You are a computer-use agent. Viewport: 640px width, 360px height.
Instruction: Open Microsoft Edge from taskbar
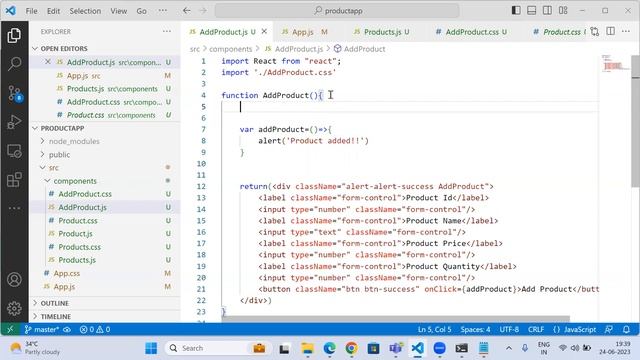tap(329, 348)
